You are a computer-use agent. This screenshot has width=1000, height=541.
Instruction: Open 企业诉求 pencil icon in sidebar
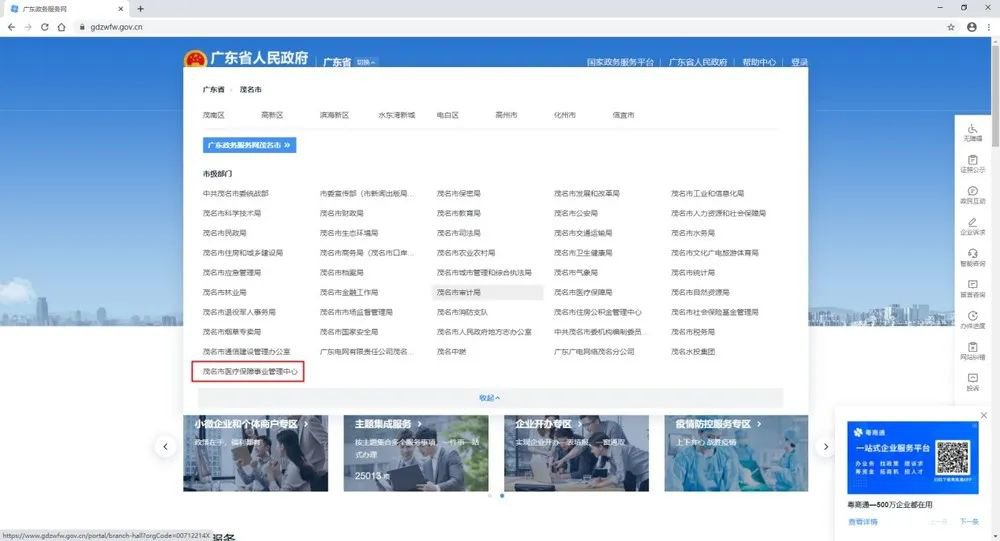[x=973, y=226]
